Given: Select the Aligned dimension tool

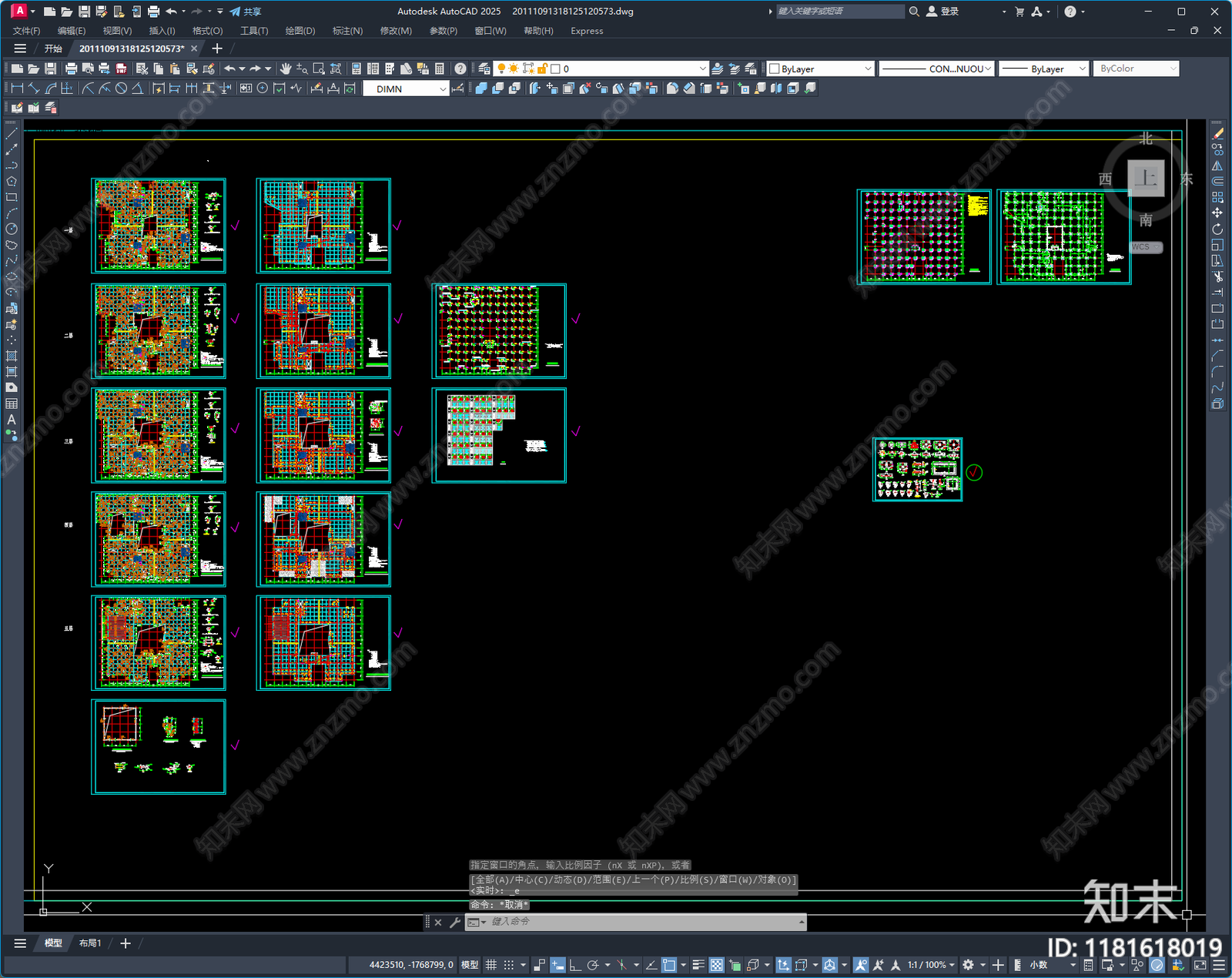Looking at the screenshot, I should (34, 89).
